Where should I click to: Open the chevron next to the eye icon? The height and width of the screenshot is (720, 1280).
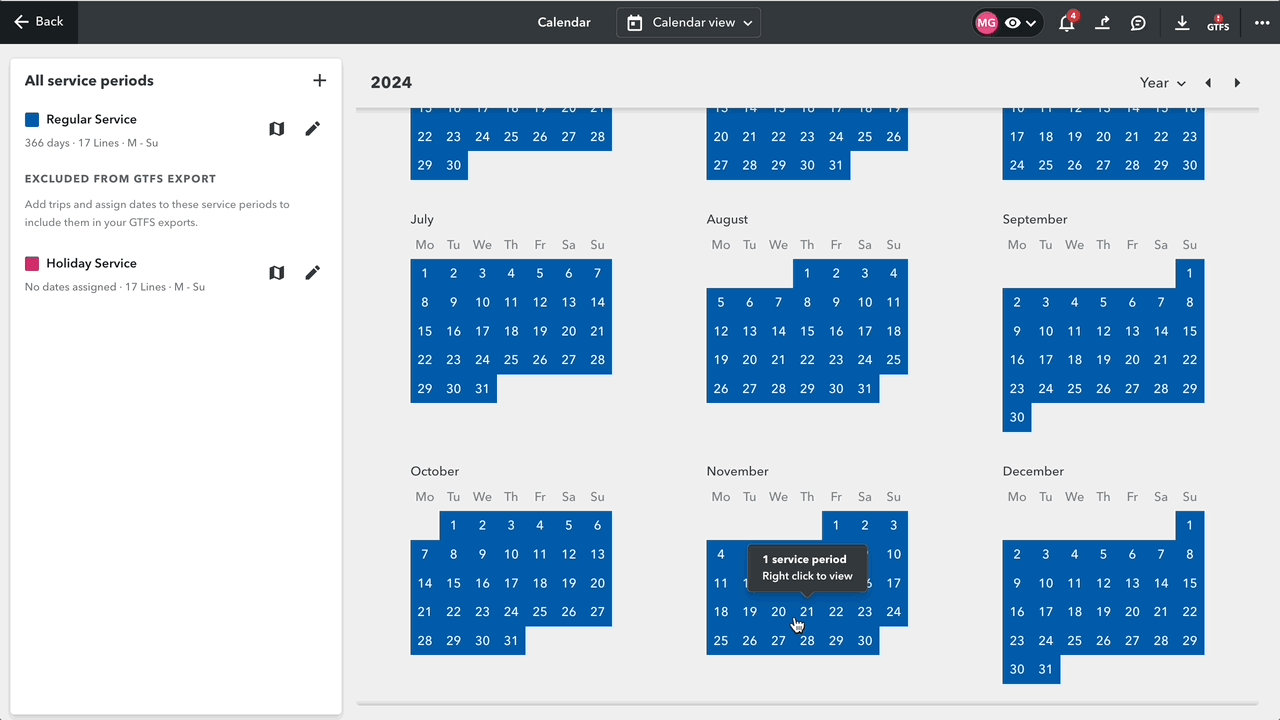(1030, 22)
